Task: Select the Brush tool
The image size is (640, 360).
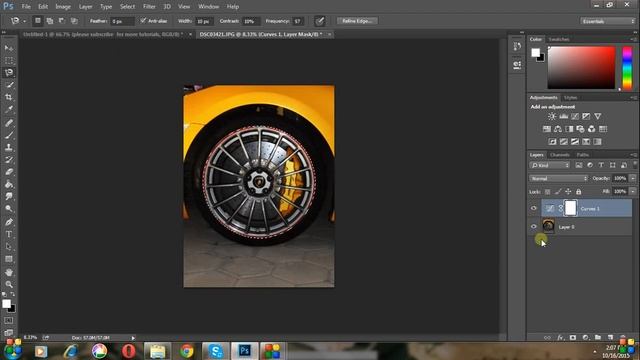Action: pyautogui.click(x=9, y=135)
